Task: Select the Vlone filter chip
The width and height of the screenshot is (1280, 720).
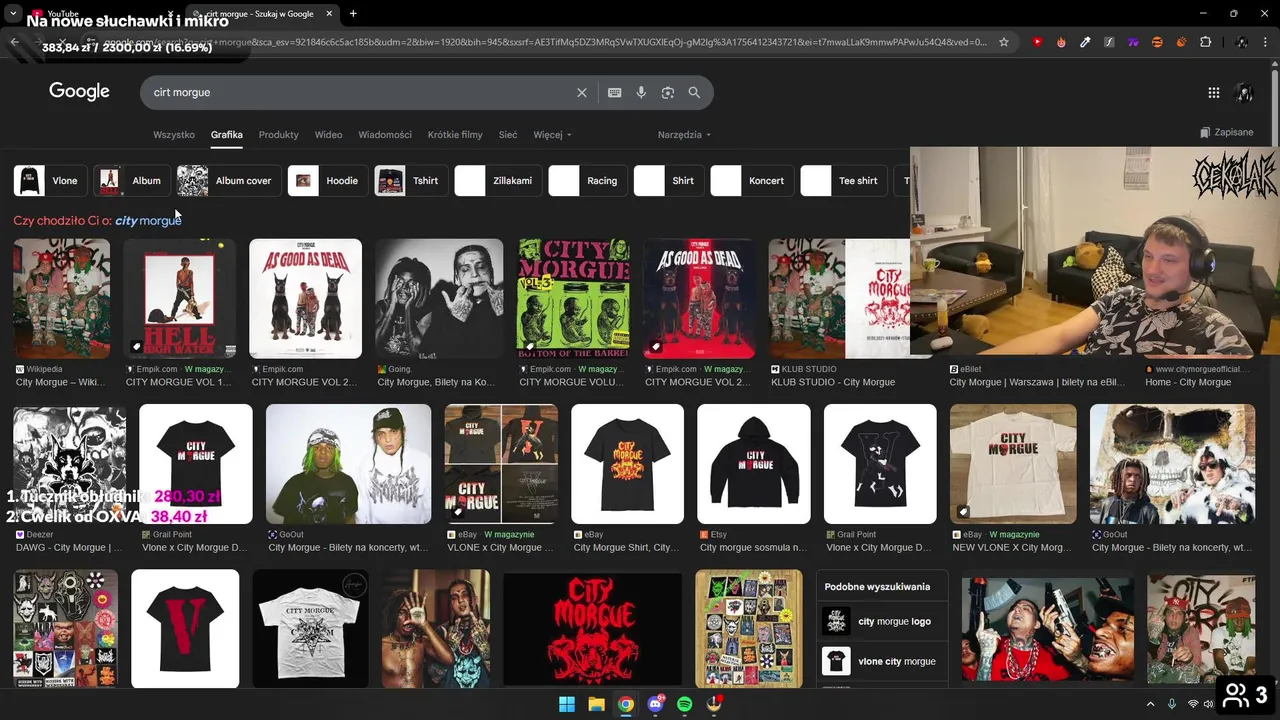Action: tap(50, 181)
